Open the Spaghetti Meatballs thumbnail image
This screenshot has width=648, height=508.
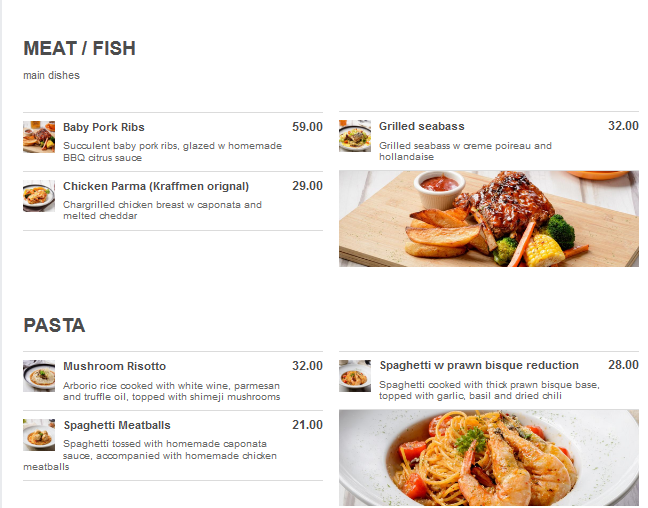pyautogui.click(x=39, y=435)
